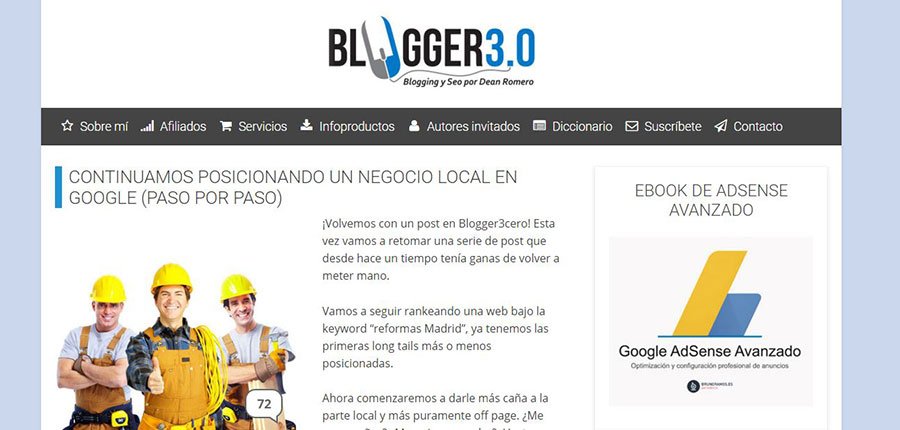The width and height of the screenshot is (900, 430).
Task: Go to the Servicios page
Action: [263, 126]
